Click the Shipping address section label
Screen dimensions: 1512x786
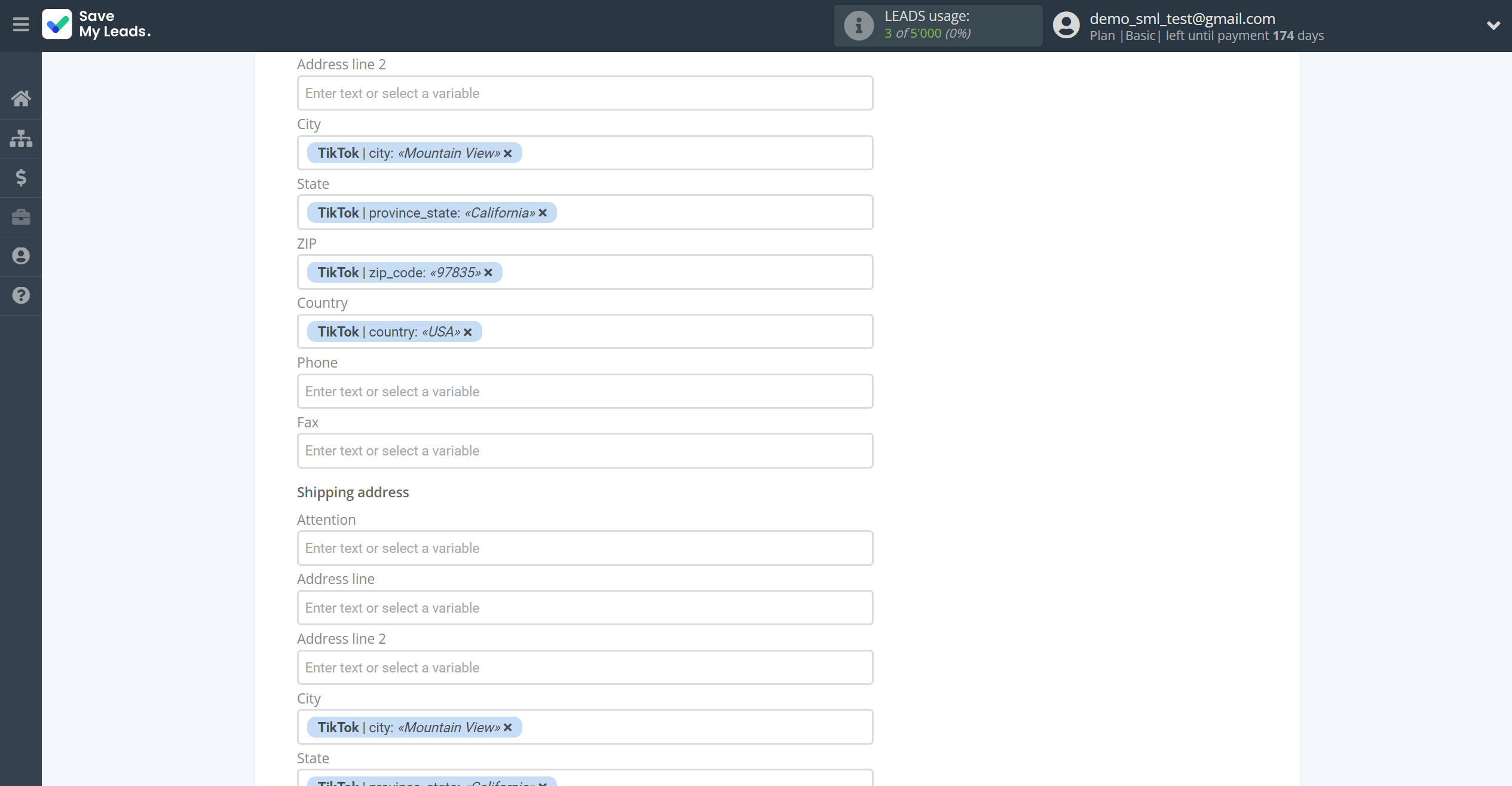[353, 492]
